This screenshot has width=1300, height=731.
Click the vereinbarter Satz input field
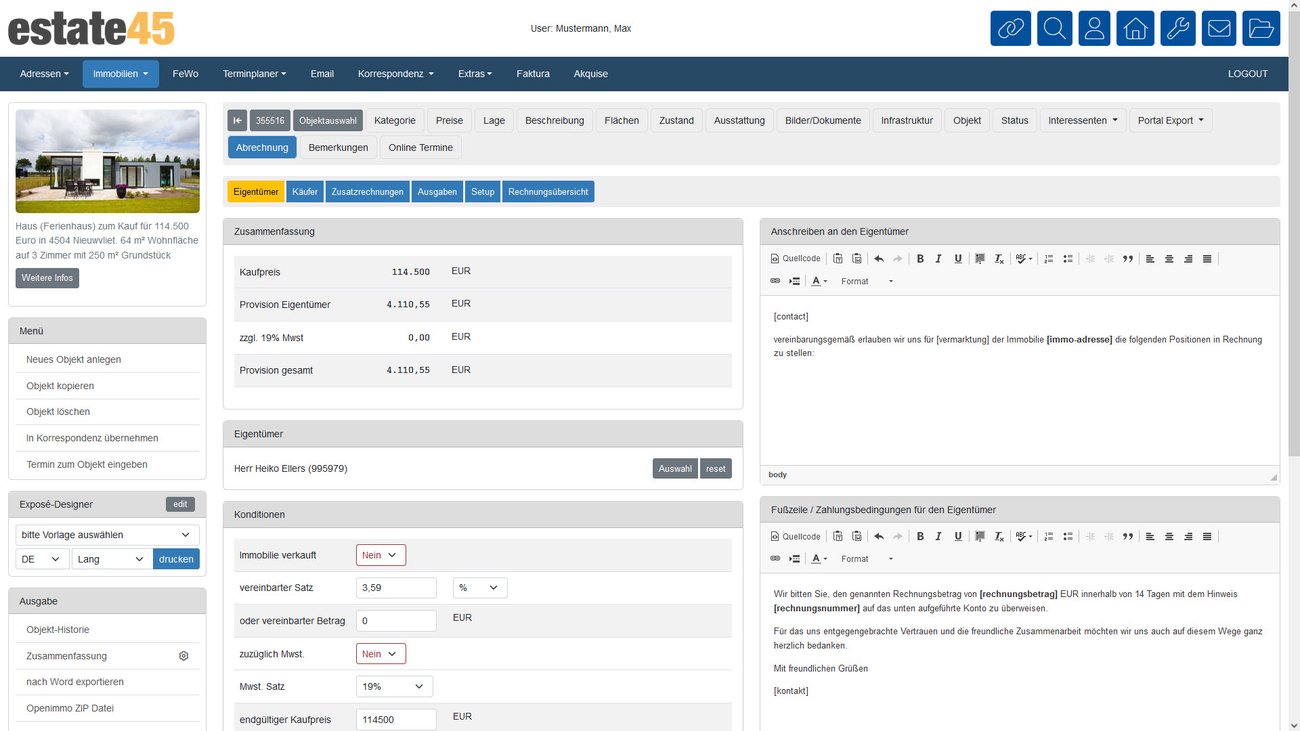pos(396,588)
